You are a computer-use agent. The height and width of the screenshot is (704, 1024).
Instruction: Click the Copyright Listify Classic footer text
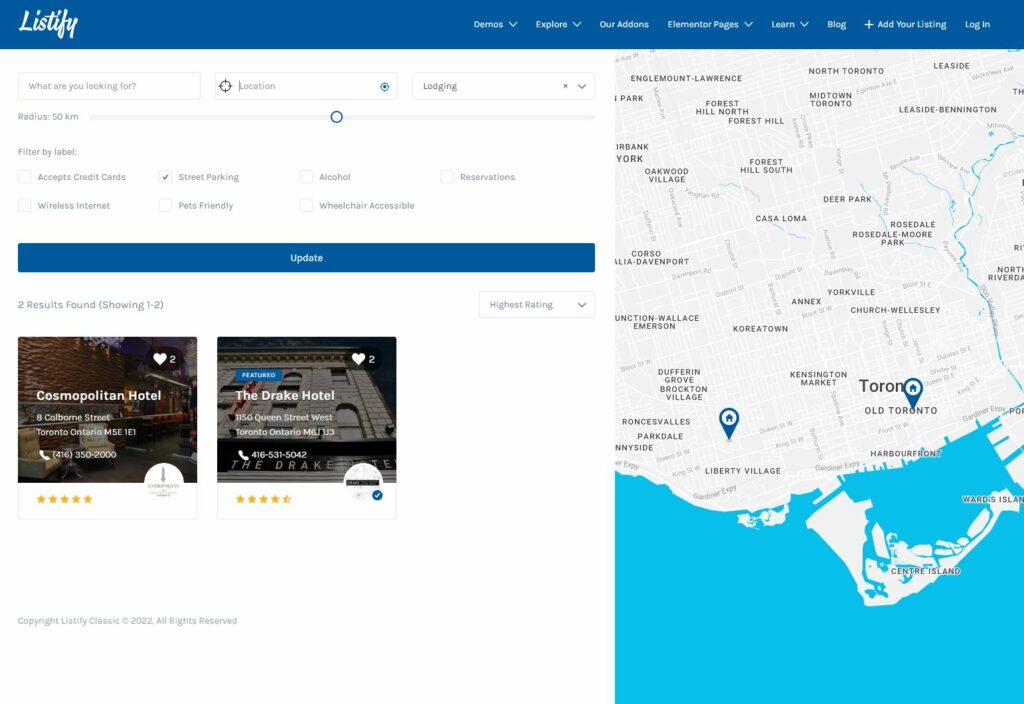click(x=127, y=621)
